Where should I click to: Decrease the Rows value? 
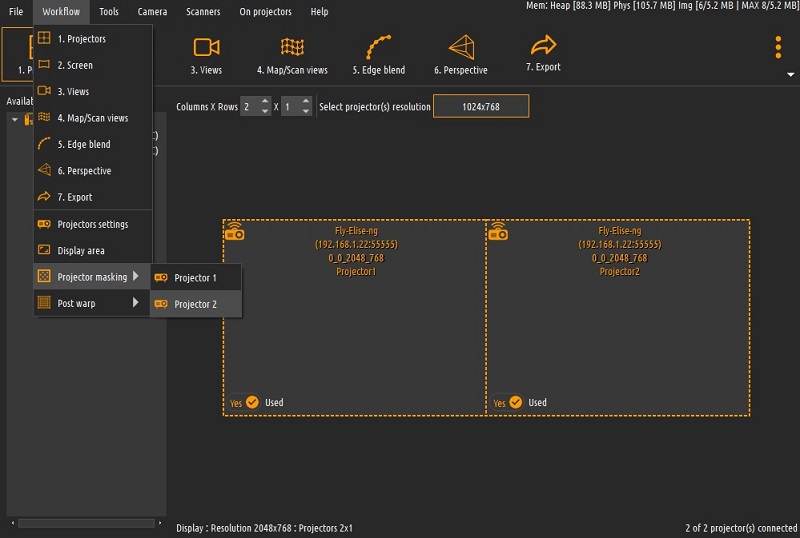[x=306, y=111]
